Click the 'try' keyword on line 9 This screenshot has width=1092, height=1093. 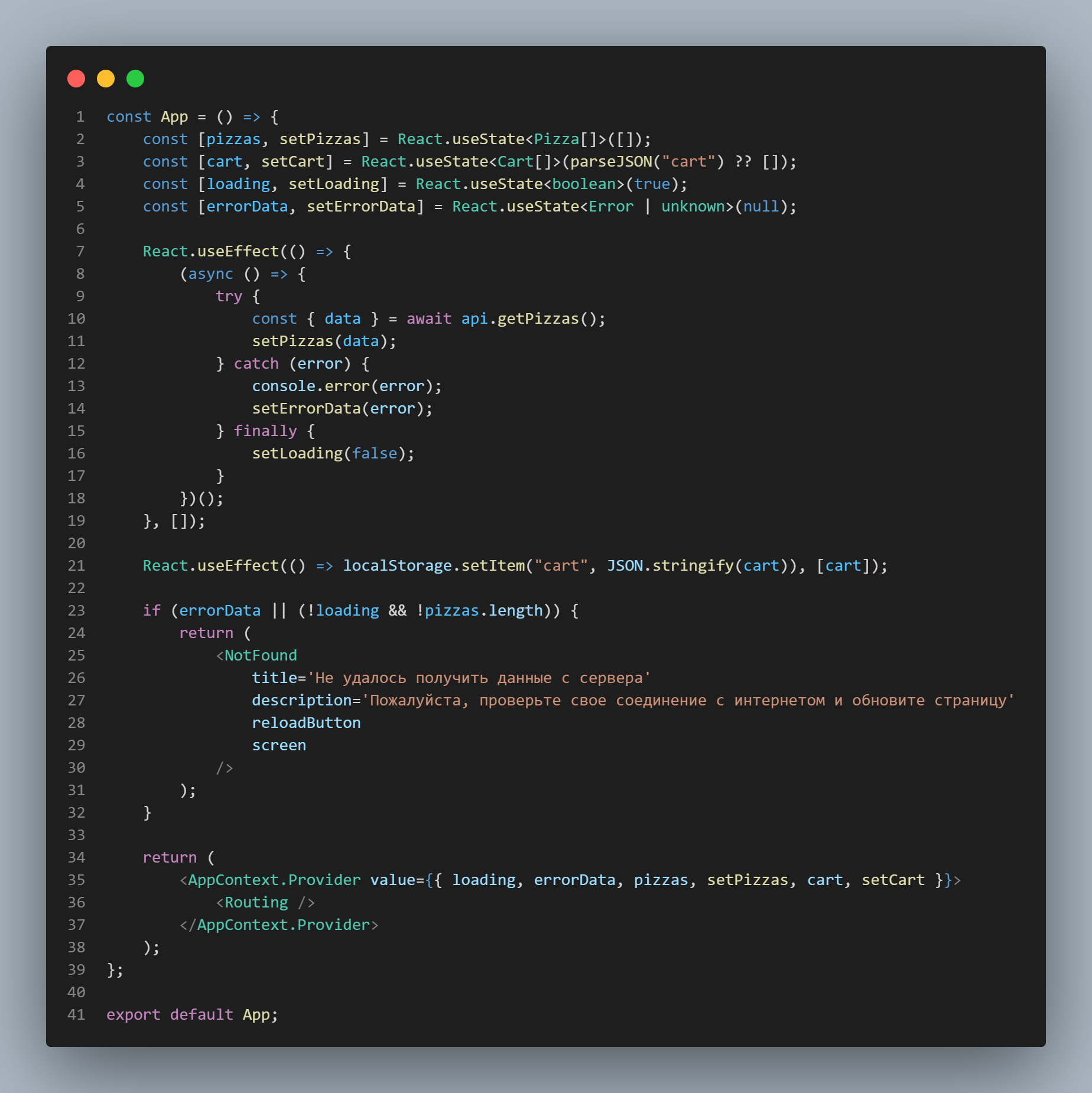pyautogui.click(x=229, y=297)
